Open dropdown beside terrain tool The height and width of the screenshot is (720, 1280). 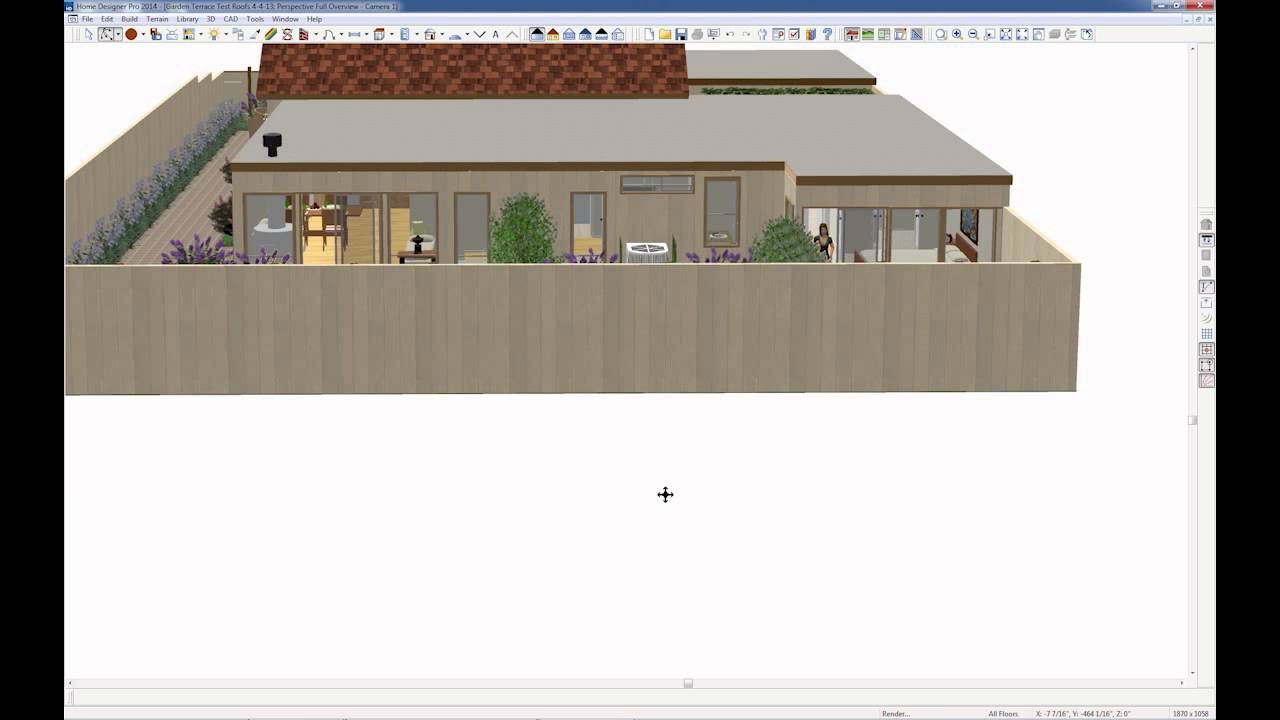[467, 34]
